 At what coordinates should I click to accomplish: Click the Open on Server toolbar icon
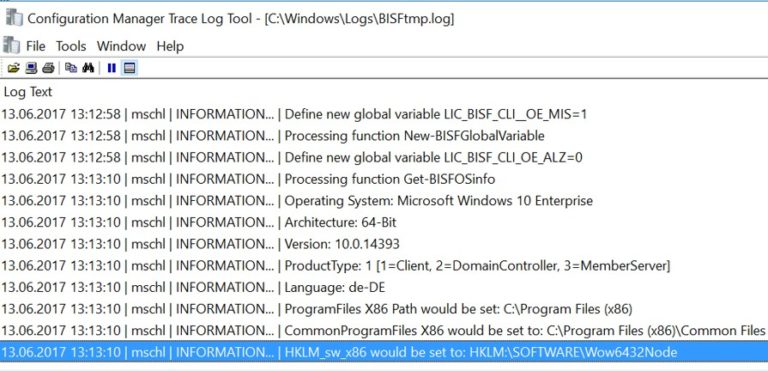31,68
